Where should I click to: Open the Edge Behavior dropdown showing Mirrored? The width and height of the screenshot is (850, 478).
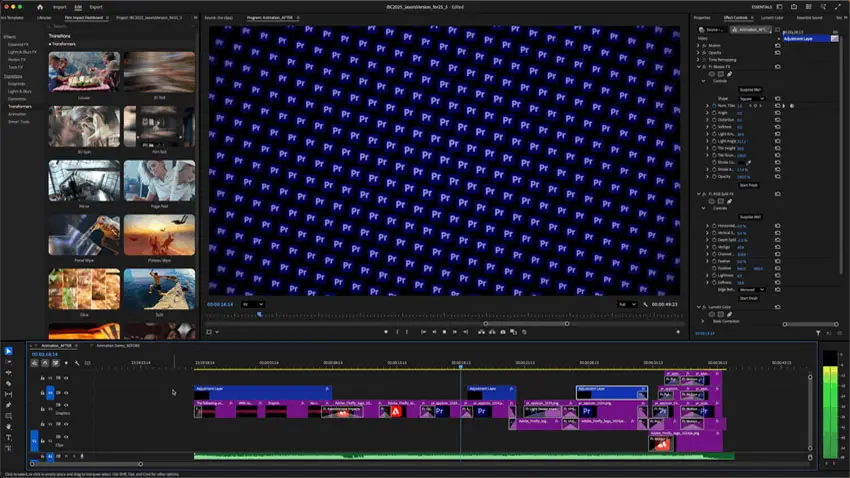click(752, 289)
